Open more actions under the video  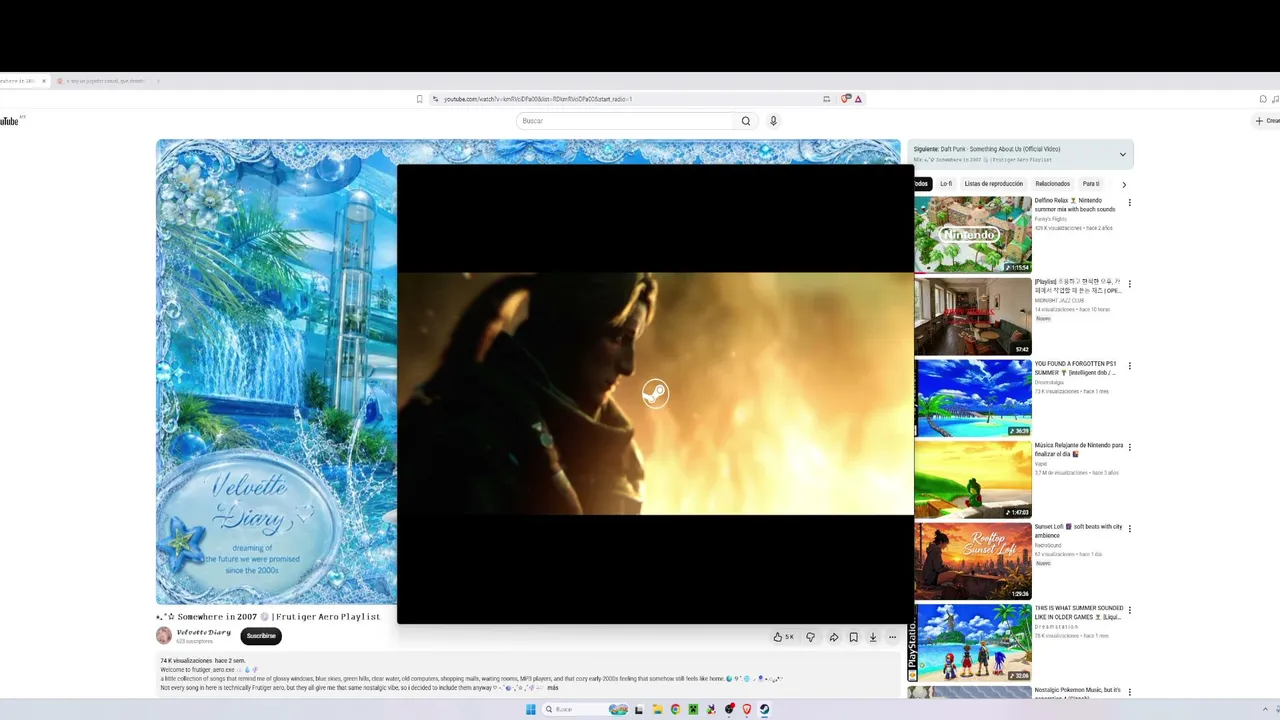[x=893, y=637]
